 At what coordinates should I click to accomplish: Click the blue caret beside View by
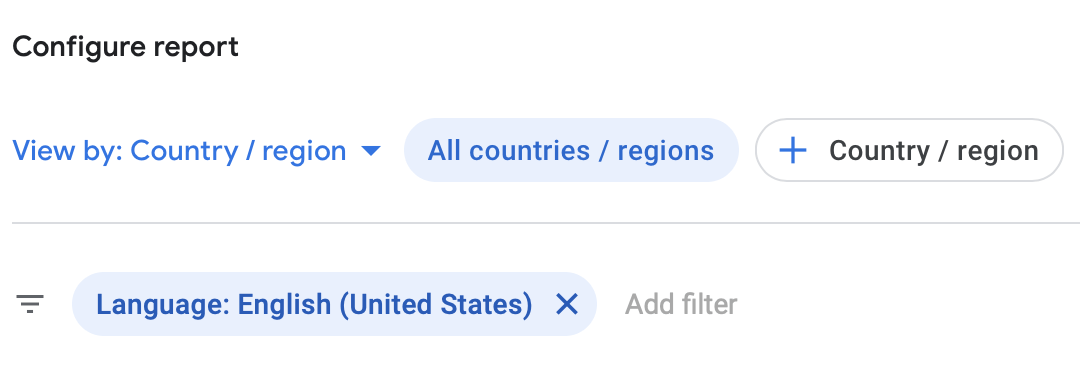(371, 151)
